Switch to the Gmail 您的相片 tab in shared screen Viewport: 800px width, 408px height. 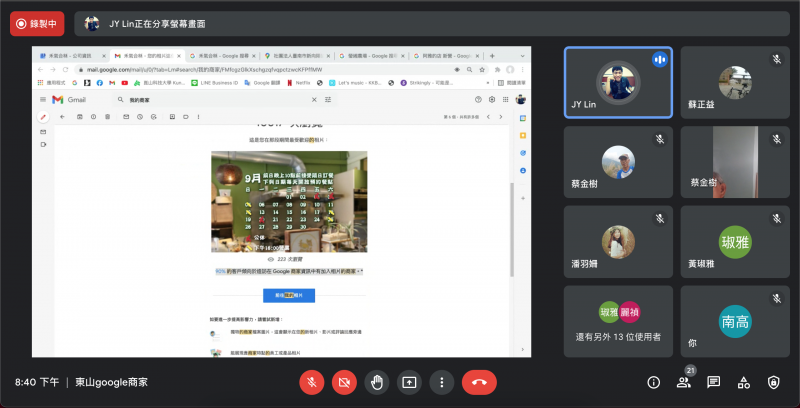point(147,56)
